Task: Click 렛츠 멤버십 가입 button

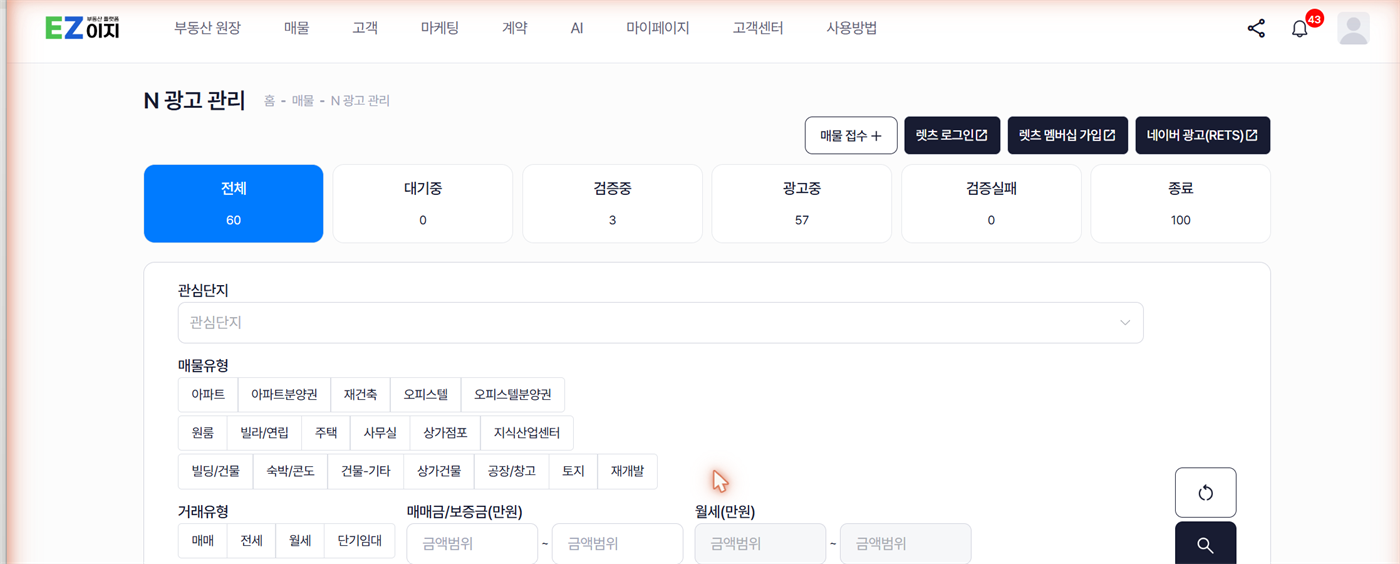Action: coord(1067,136)
